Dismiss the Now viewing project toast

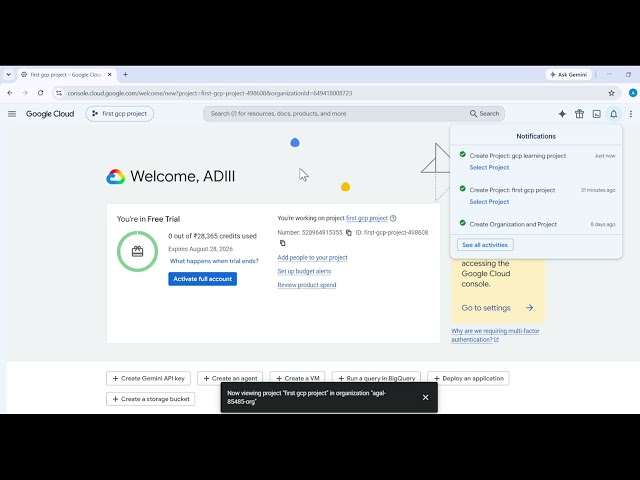425,397
